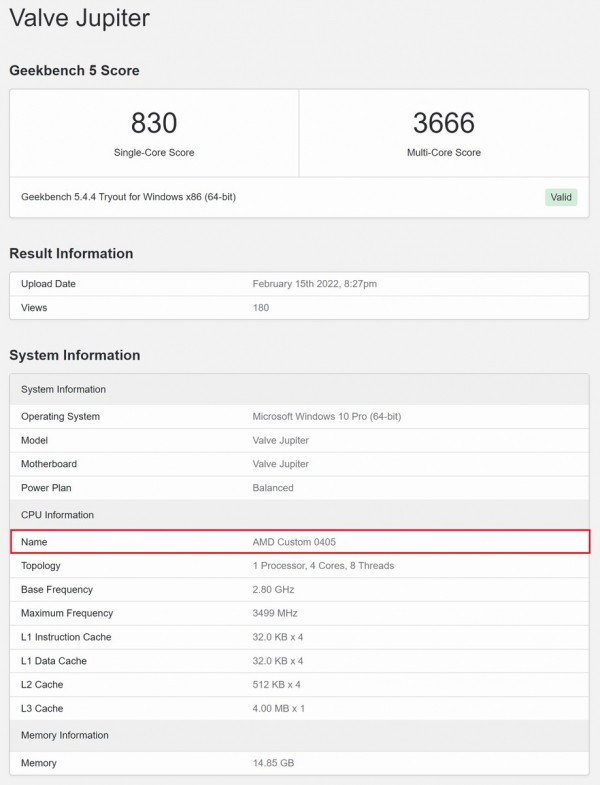600x785 pixels.
Task: Click the Result Information heading
Action: (x=71, y=254)
